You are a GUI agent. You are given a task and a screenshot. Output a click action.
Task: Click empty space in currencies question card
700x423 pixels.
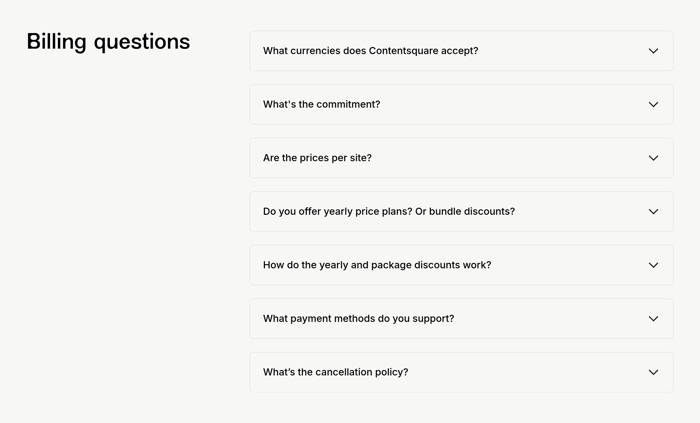(560, 51)
